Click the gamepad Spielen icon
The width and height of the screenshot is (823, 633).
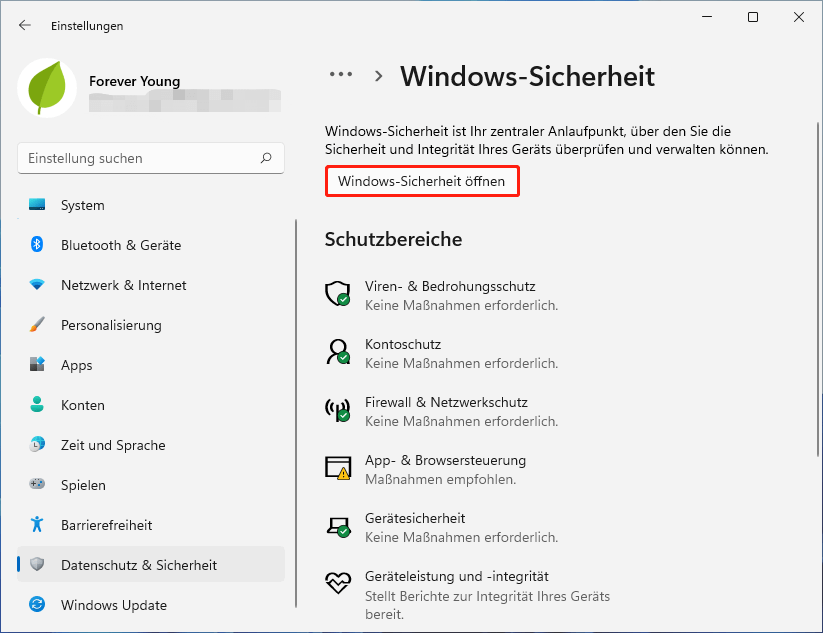point(37,483)
